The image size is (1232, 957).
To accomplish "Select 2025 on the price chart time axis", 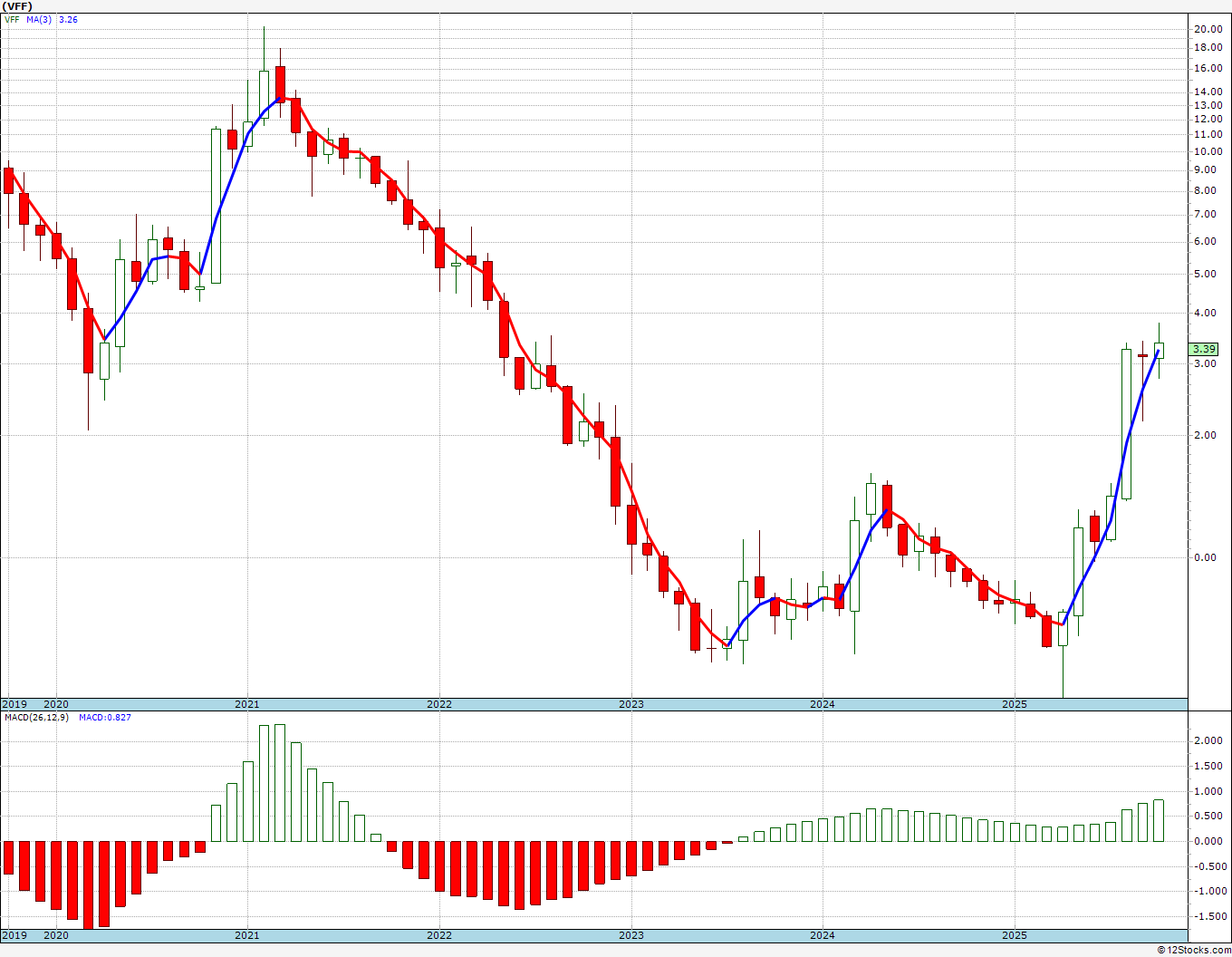I will 1015,704.
